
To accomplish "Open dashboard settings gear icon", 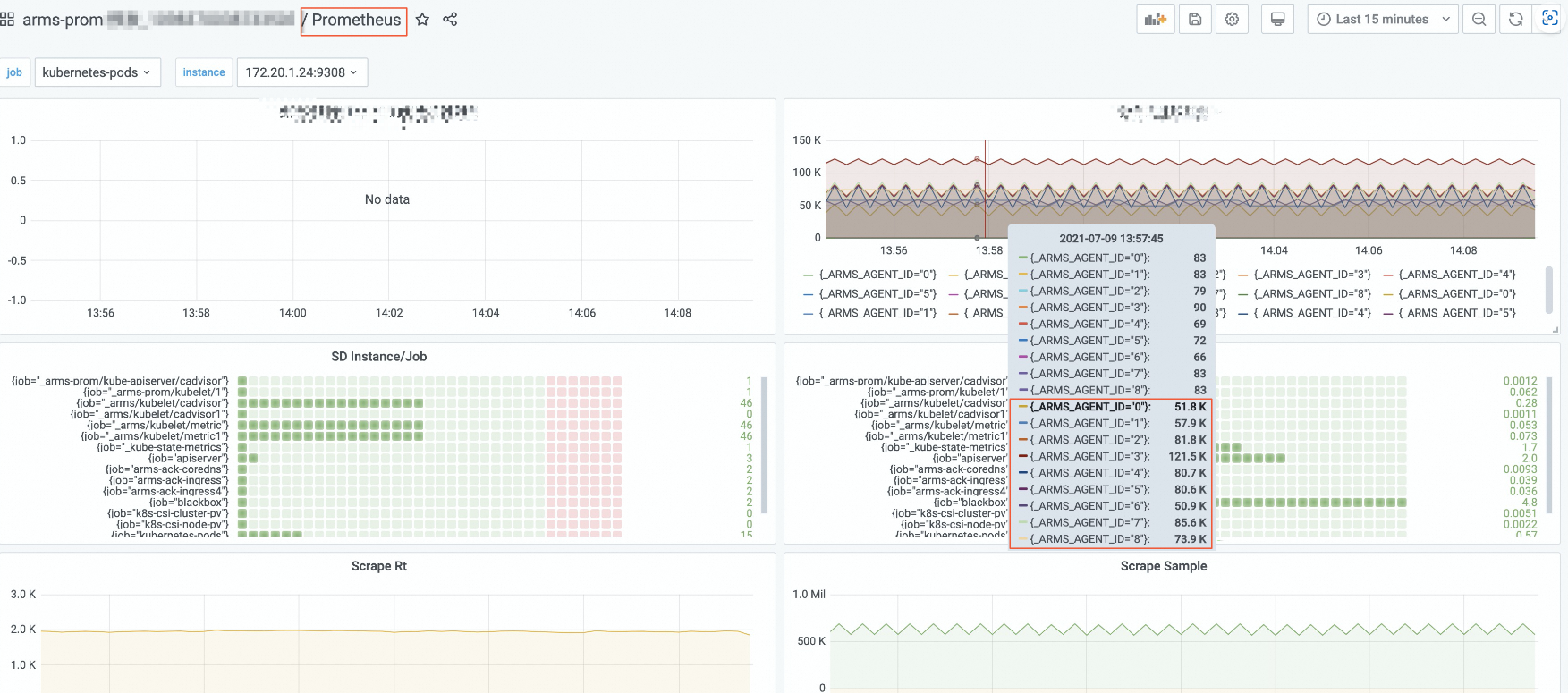I will click(x=1232, y=20).
